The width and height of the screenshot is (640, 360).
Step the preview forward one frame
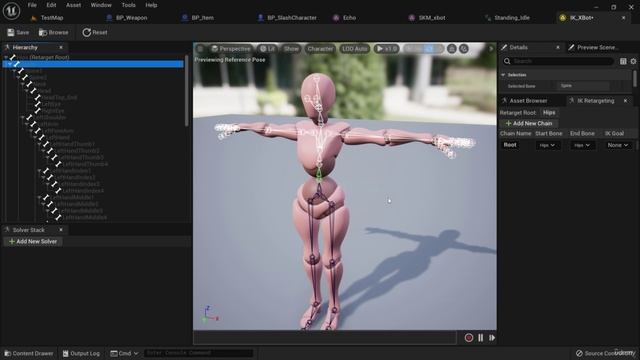click(492, 338)
